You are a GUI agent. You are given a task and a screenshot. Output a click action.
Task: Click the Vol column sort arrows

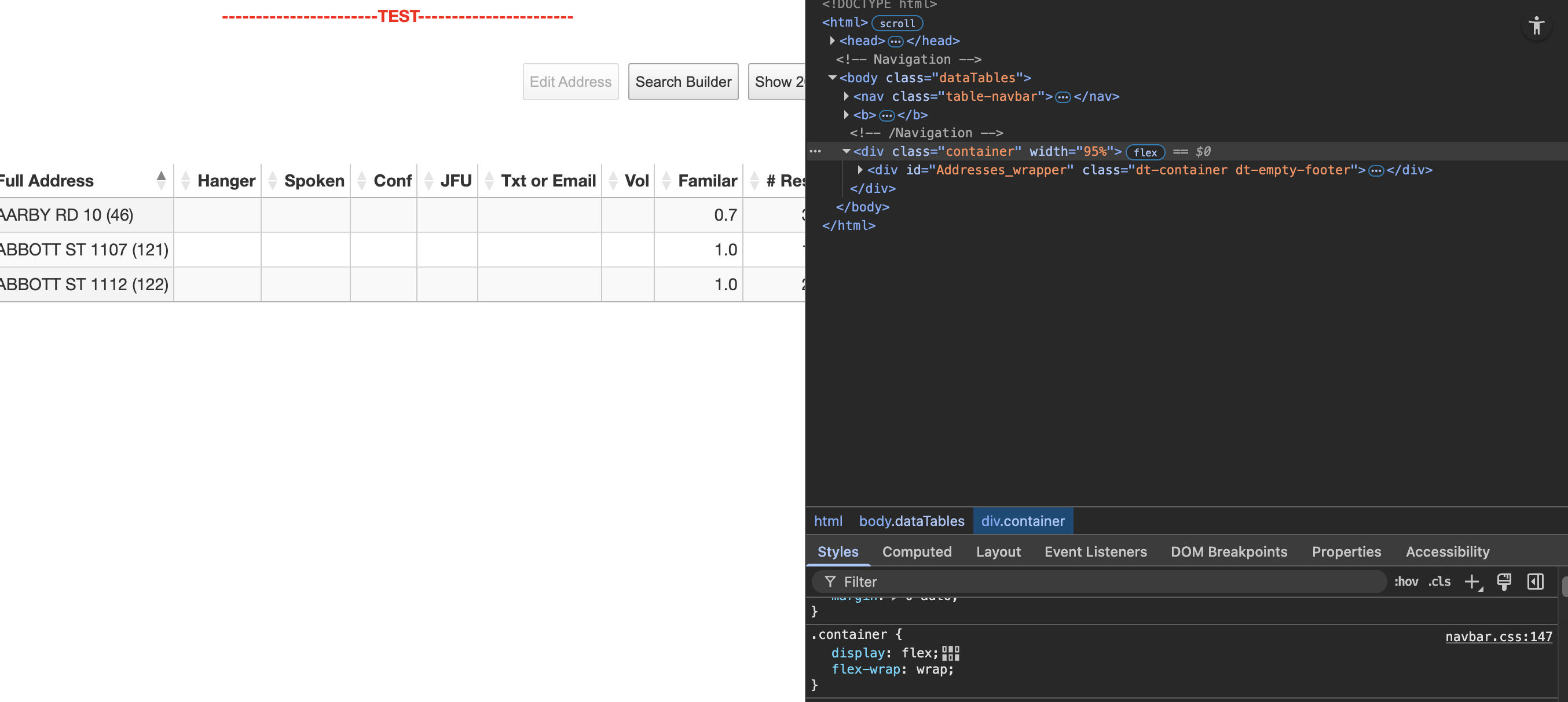613,180
